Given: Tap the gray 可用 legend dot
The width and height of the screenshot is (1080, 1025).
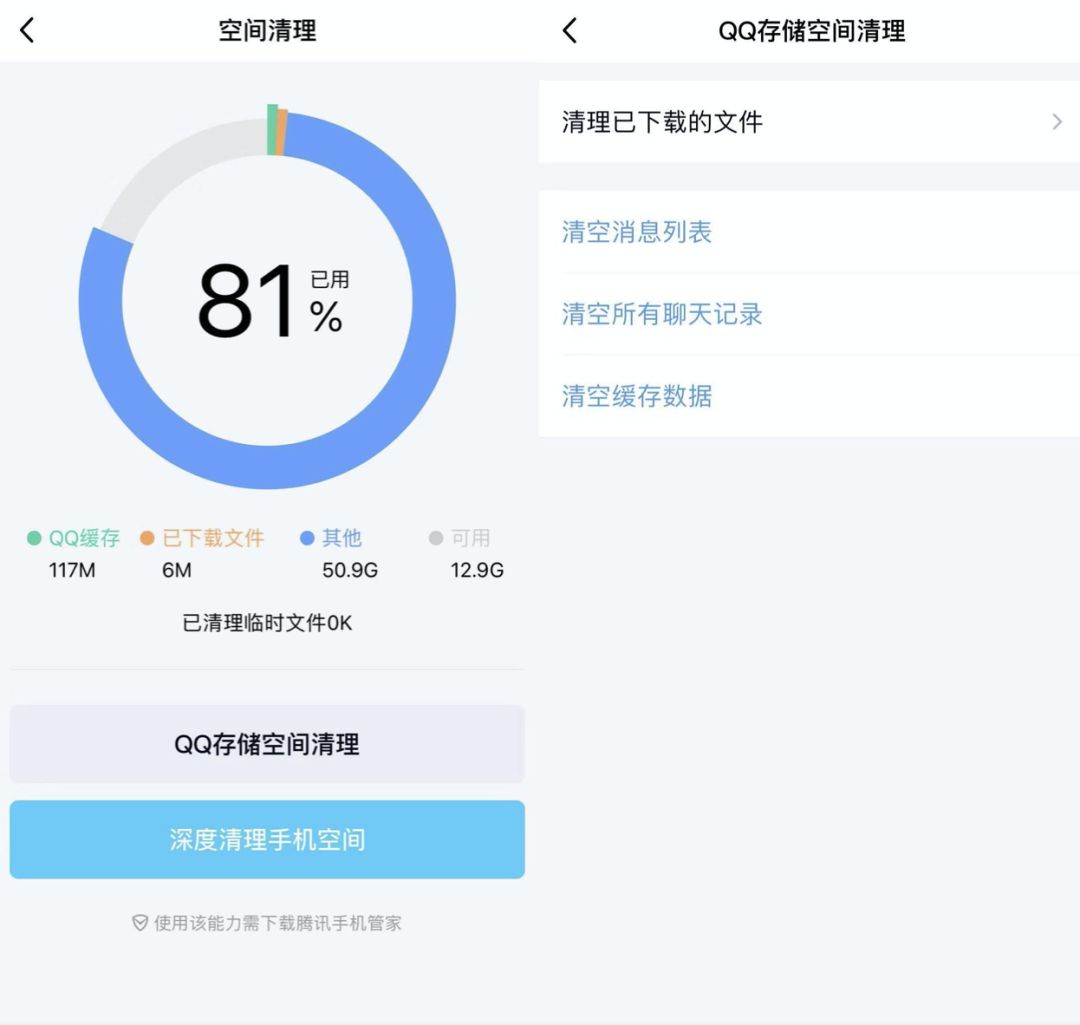Looking at the screenshot, I should point(435,538).
